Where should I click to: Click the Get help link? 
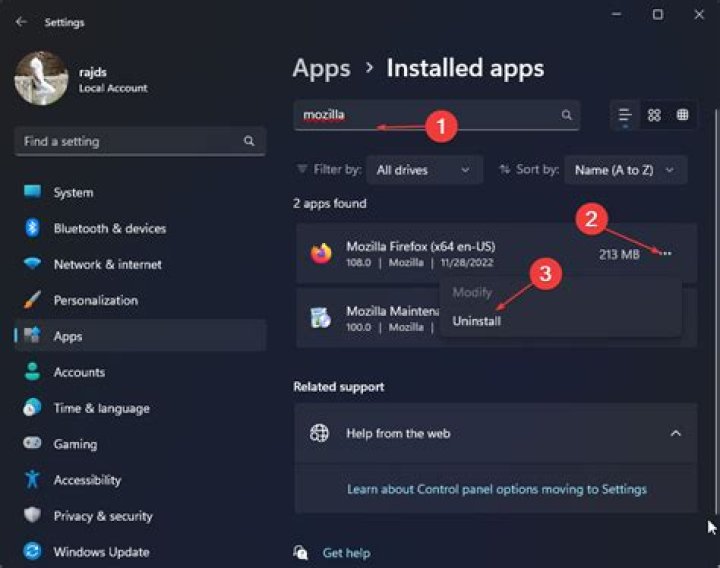click(346, 553)
